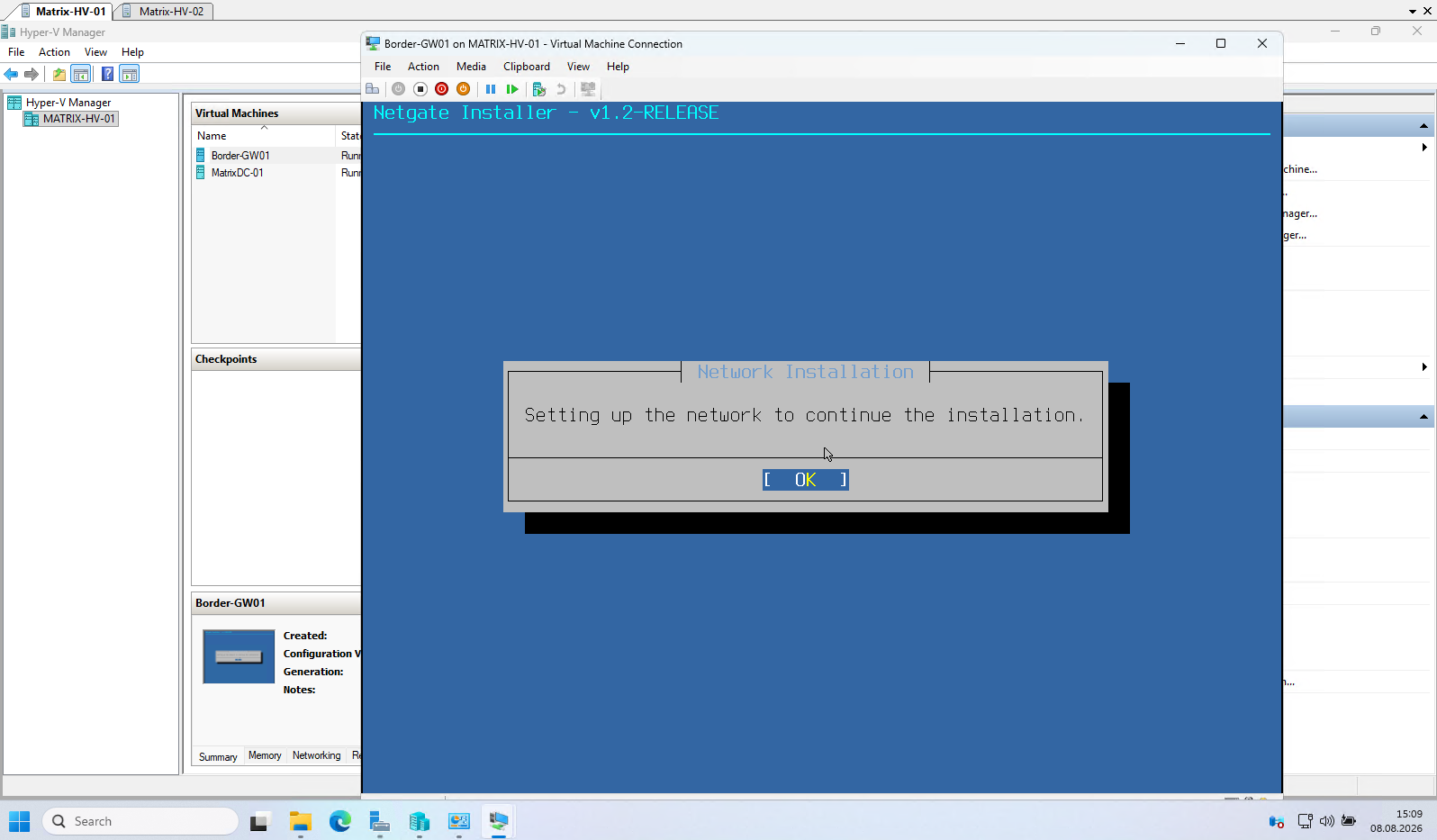Click the grey Start VM toolbar icon
Screen dimensions: 1437x840
[398, 89]
